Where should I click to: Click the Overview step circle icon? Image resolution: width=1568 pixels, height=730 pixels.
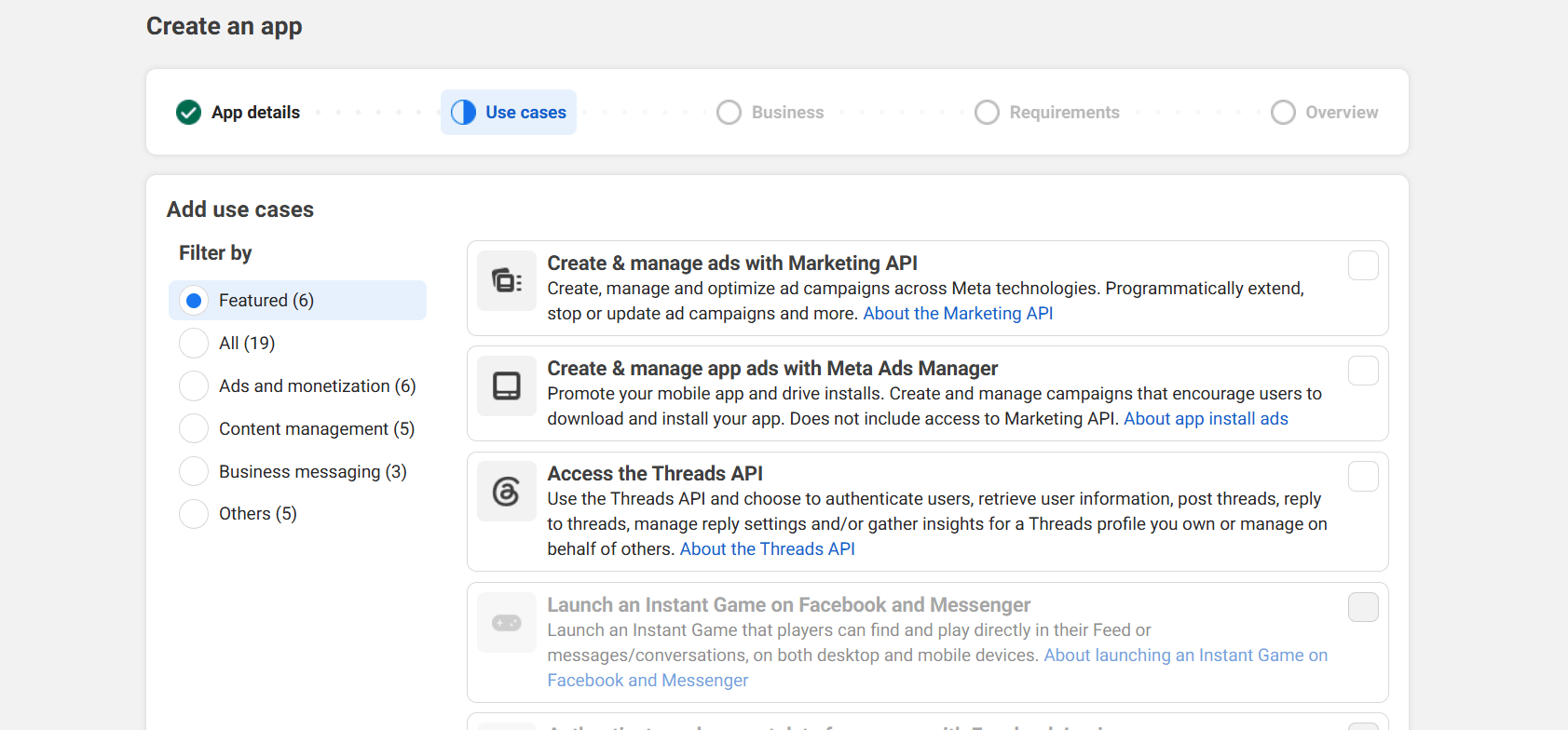(x=1283, y=113)
